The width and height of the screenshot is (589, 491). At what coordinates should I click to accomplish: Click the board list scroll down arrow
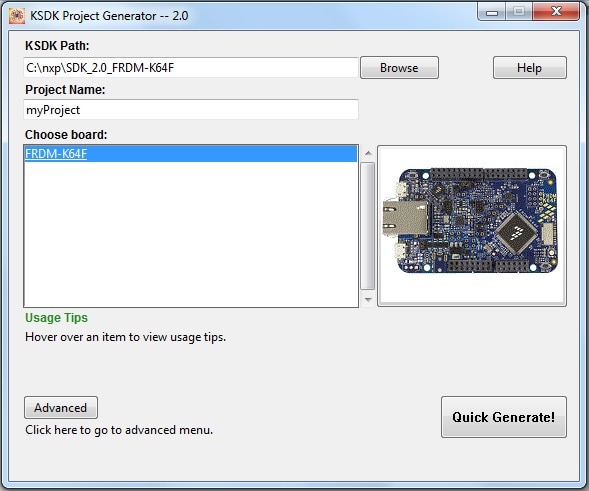(368, 299)
